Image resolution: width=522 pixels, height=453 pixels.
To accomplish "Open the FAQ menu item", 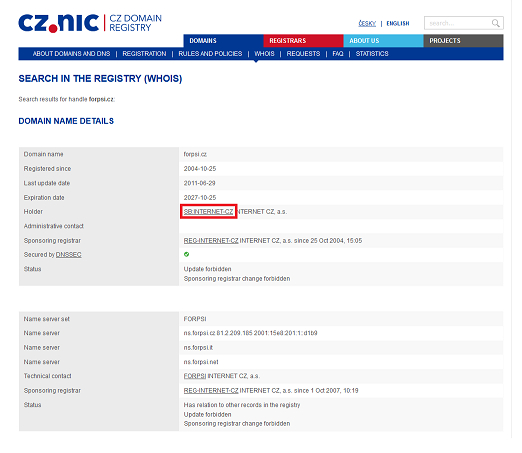I will (x=338, y=54).
